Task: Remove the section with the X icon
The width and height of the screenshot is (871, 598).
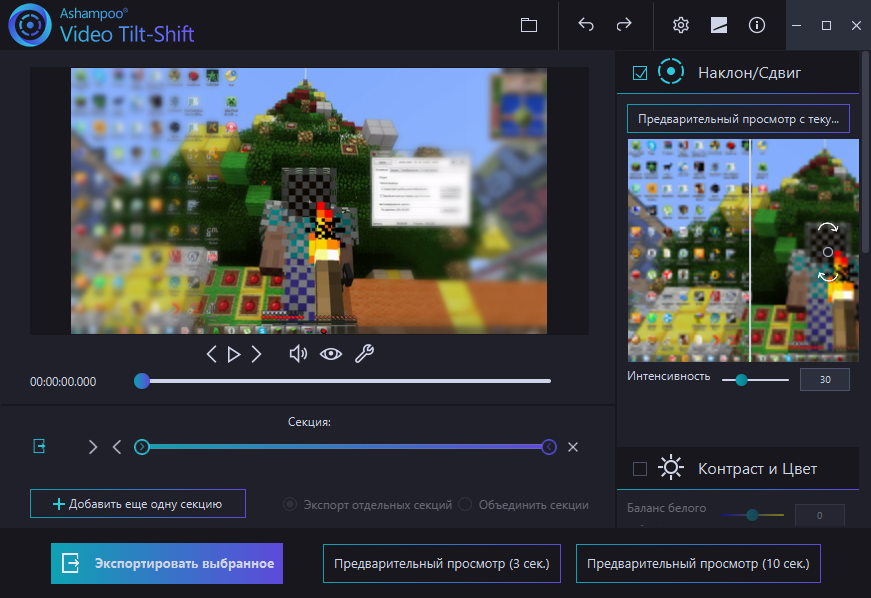Action: tap(573, 447)
